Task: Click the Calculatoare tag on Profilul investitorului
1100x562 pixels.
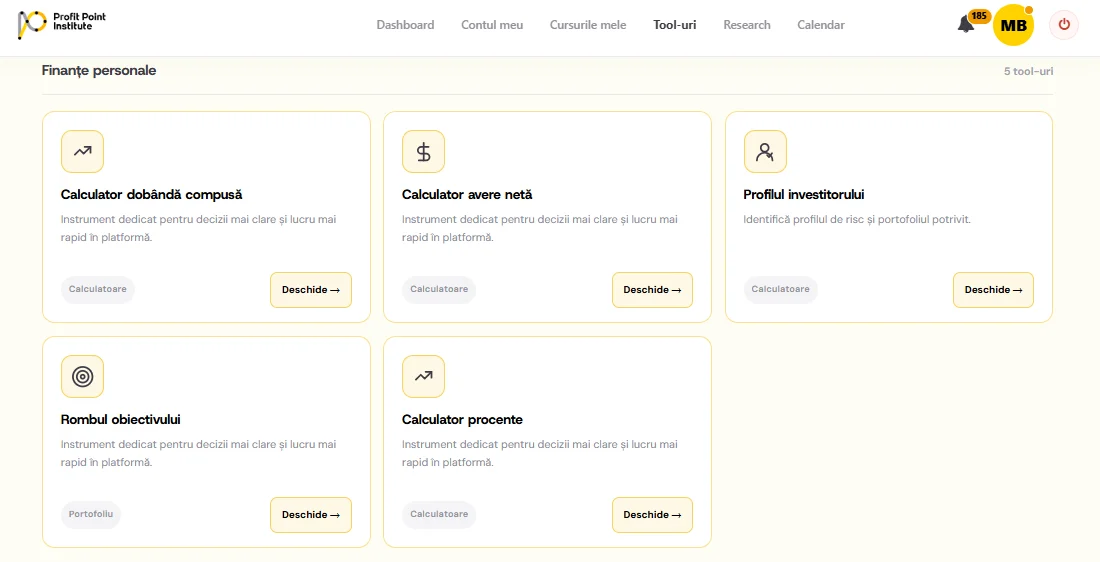Action: pos(781,290)
